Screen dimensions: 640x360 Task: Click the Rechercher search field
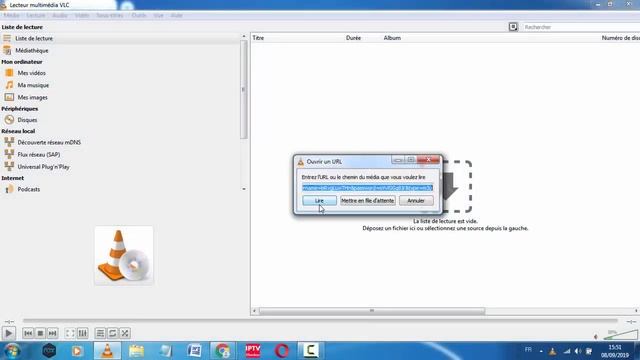(x=581, y=27)
